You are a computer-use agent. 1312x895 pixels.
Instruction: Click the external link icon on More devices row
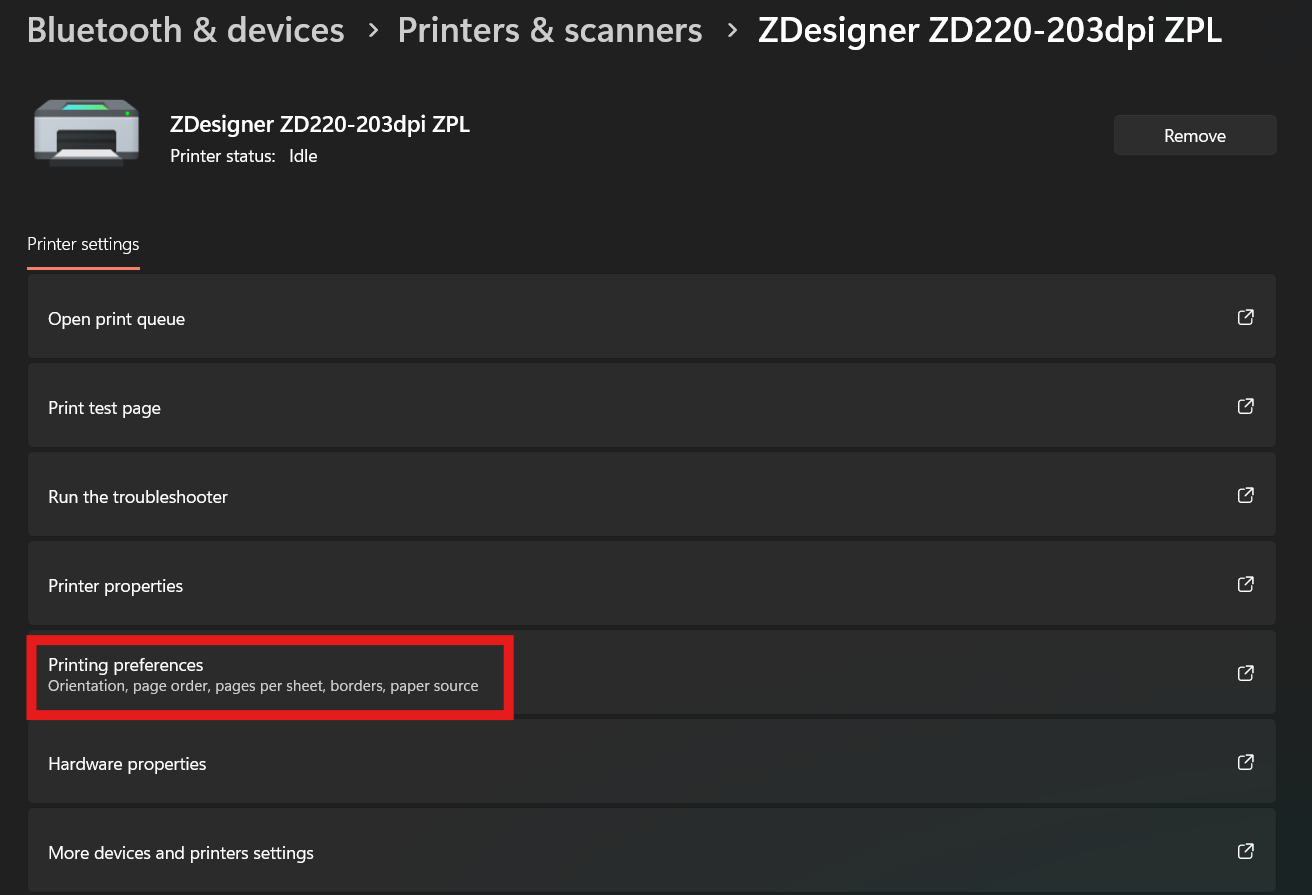pyautogui.click(x=1245, y=851)
